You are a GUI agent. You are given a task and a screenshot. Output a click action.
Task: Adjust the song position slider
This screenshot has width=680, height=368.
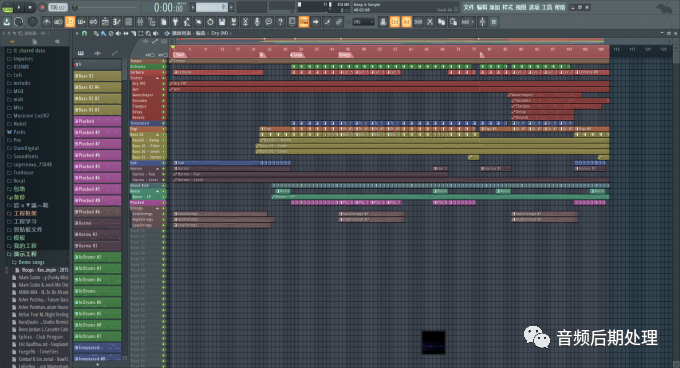pos(105,7)
